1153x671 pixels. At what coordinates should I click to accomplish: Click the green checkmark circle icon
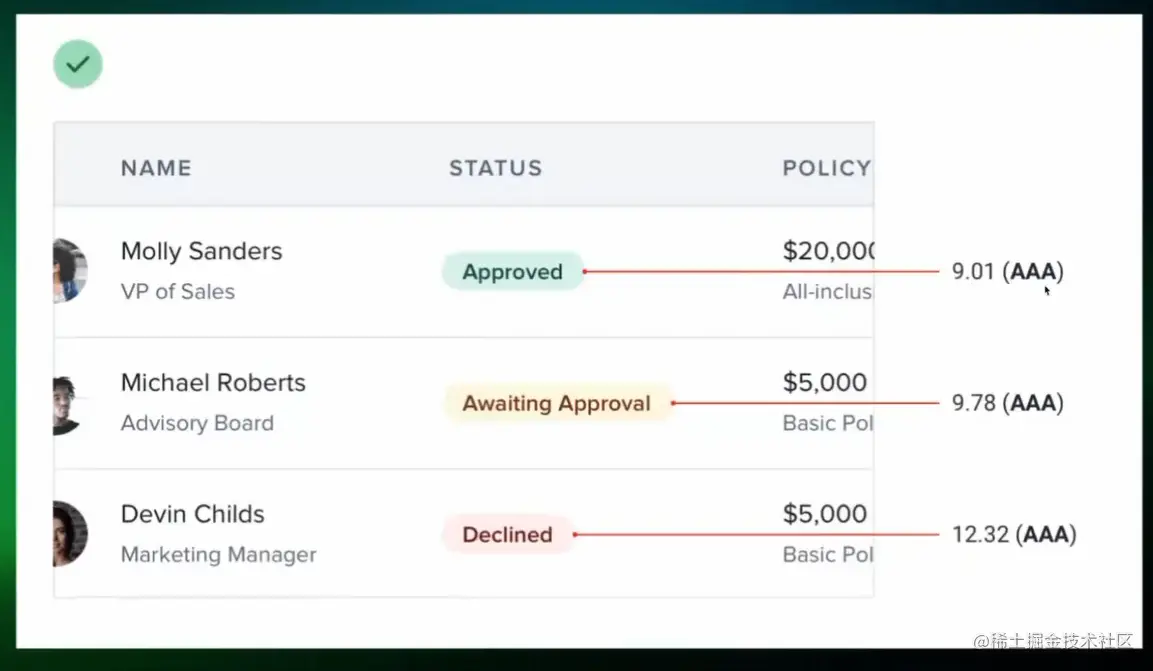click(78, 64)
